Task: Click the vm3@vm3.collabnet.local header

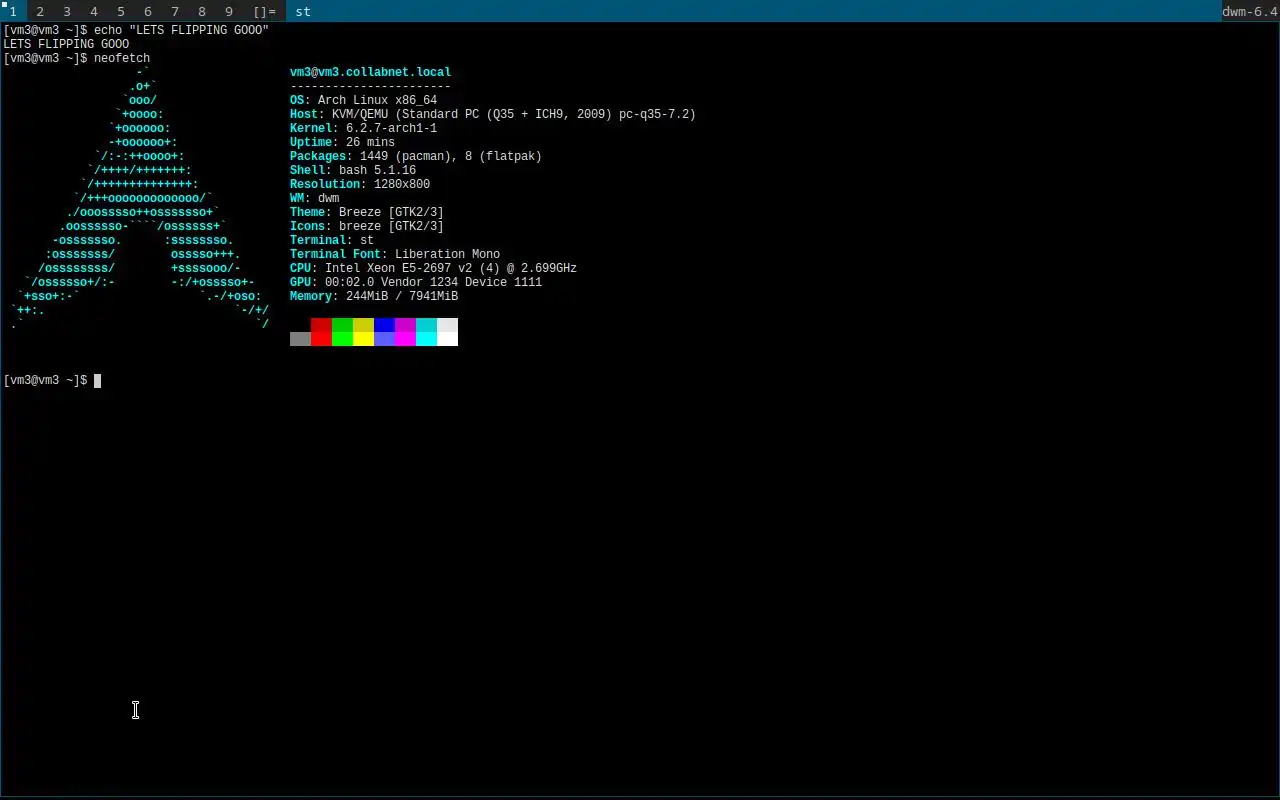Action: click(370, 72)
